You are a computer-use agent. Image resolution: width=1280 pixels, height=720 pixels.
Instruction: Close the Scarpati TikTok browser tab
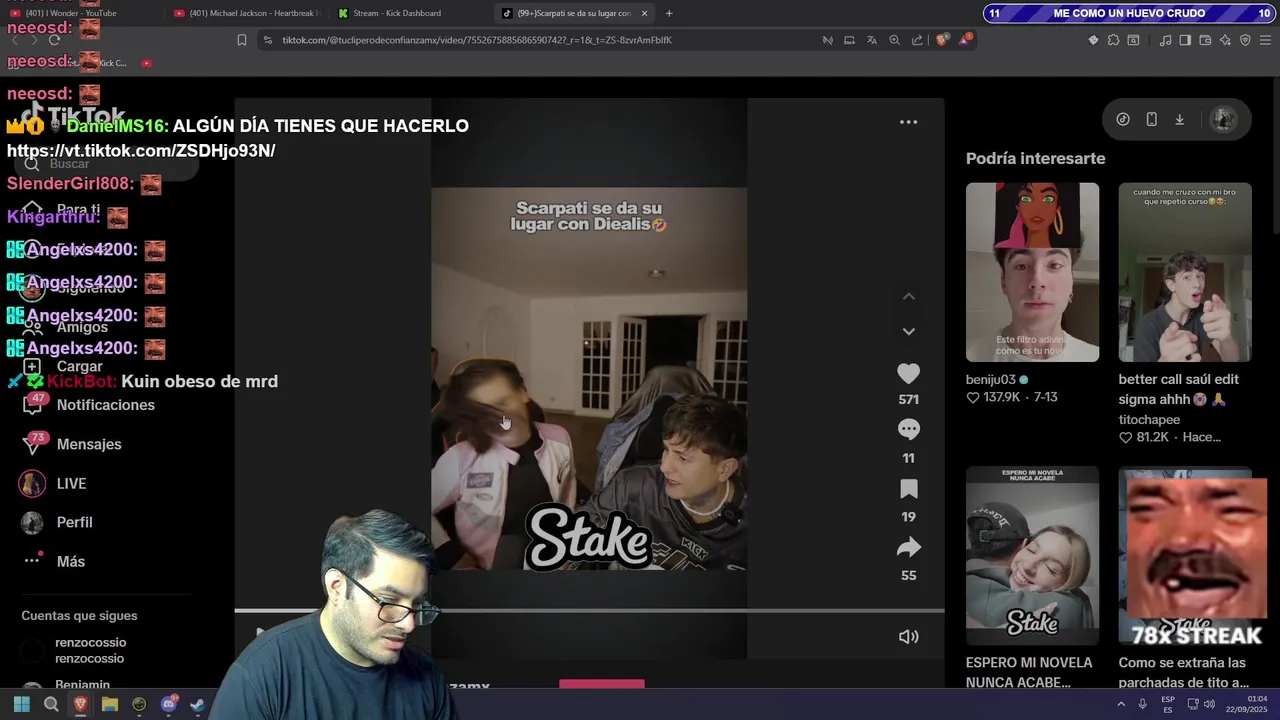644,13
